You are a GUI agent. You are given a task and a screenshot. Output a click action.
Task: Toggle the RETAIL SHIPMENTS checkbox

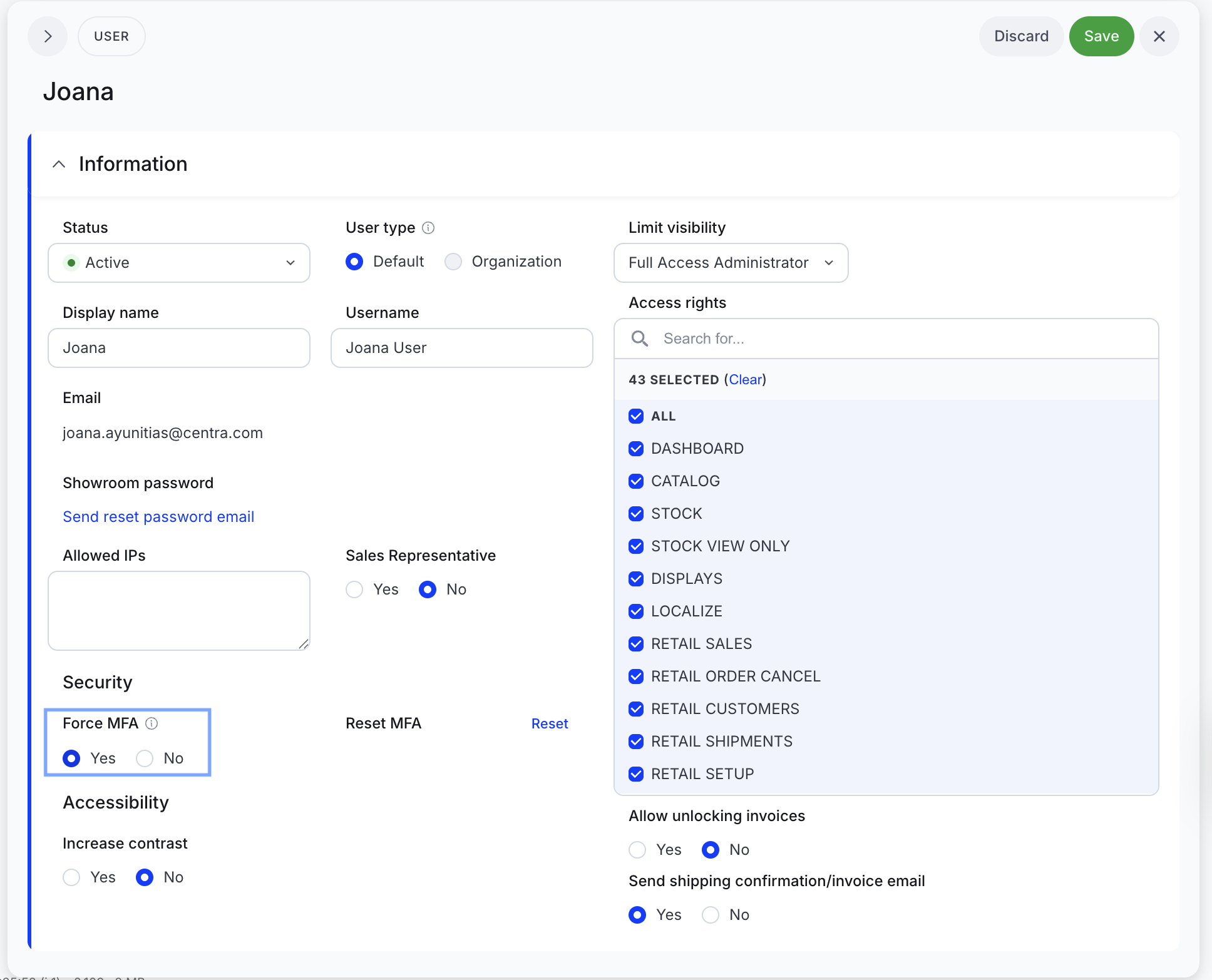click(636, 742)
